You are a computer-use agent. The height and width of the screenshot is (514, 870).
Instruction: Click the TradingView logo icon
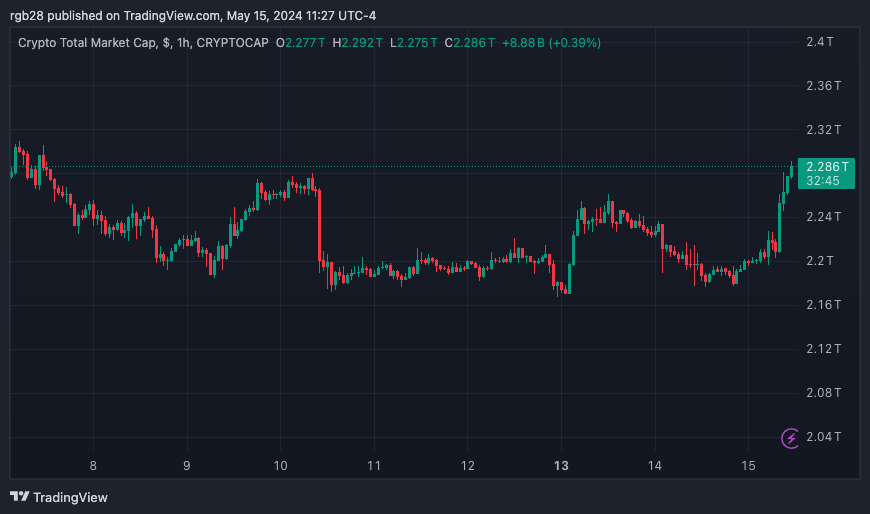click(19, 497)
